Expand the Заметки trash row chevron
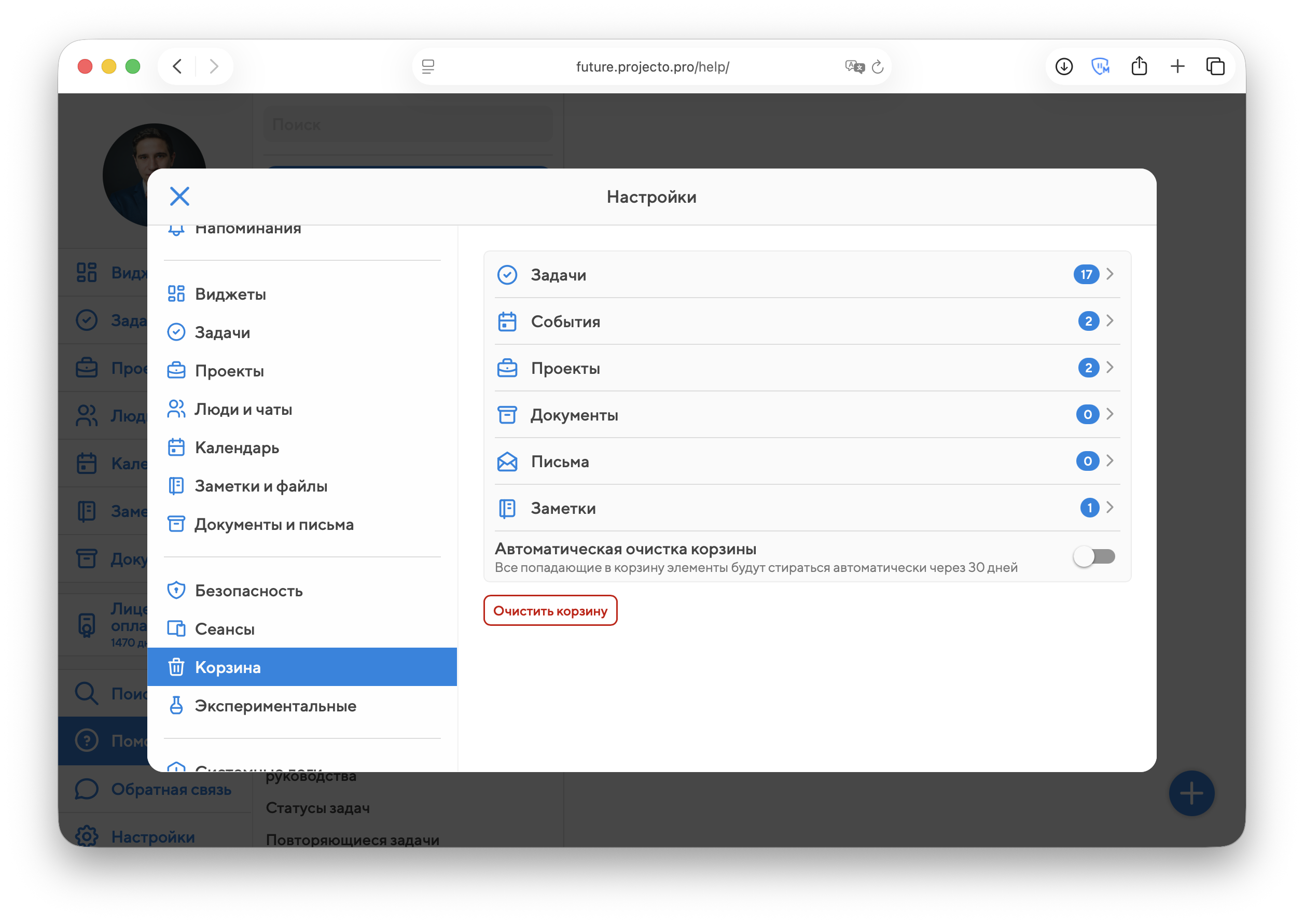Viewport: 1304px width, 924px height. [x=1110, y=508]
